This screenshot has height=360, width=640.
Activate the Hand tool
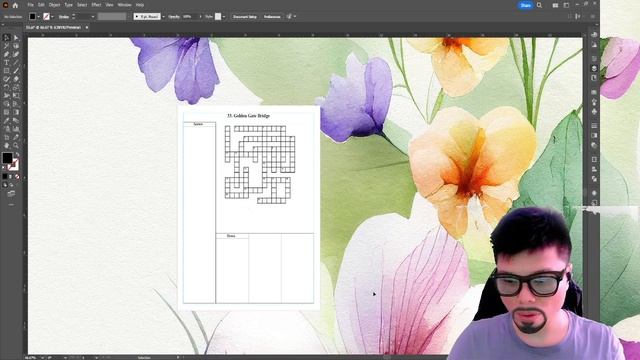(x=7, y=145)
